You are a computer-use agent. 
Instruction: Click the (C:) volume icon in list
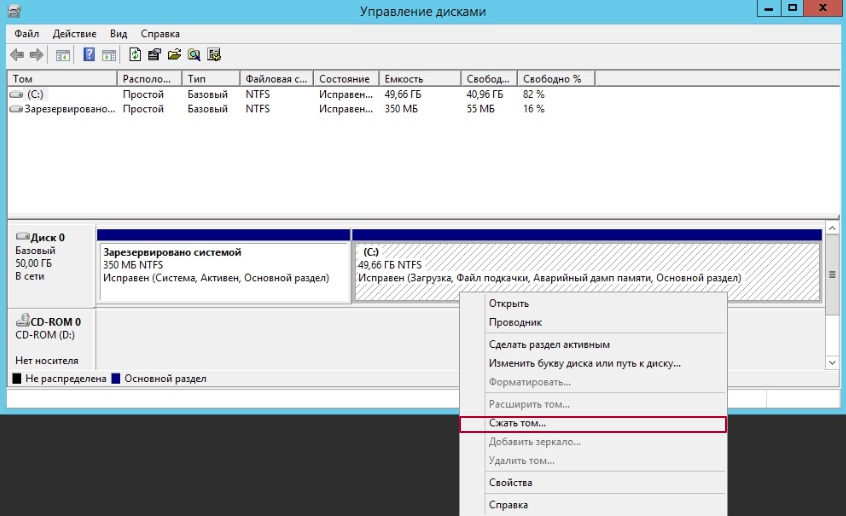(x=16, y=94)
